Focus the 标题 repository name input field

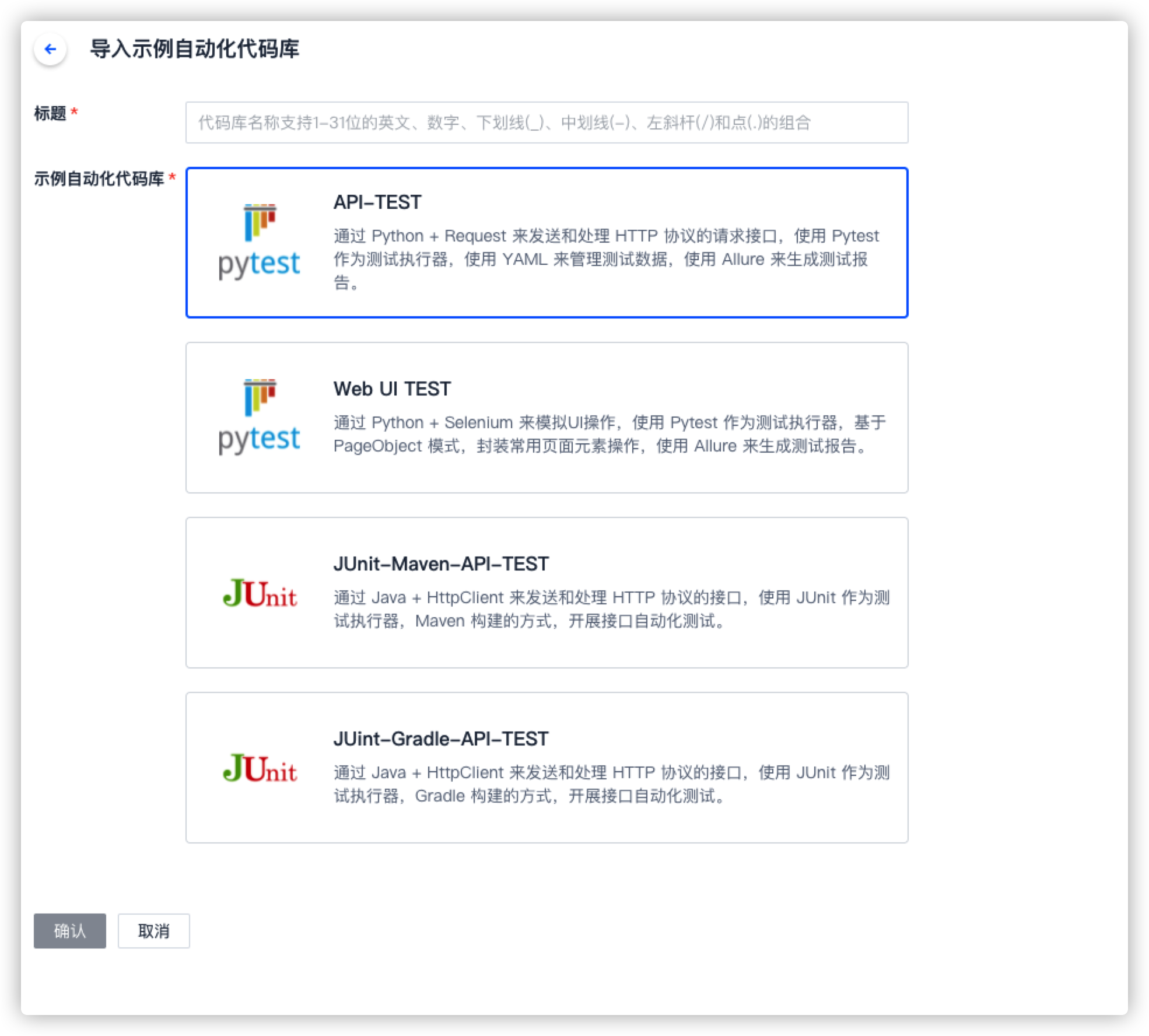(x=547, y=123)
